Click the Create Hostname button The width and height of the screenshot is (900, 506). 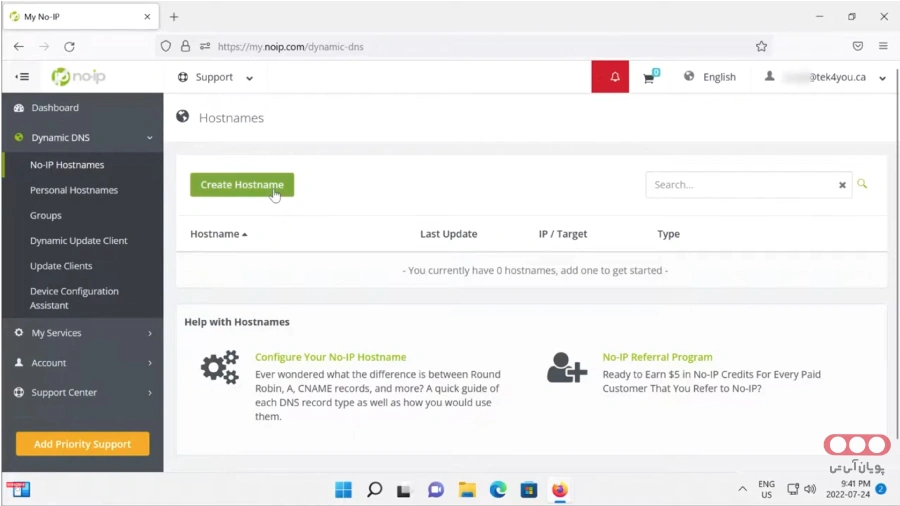(x=242, y=185)
